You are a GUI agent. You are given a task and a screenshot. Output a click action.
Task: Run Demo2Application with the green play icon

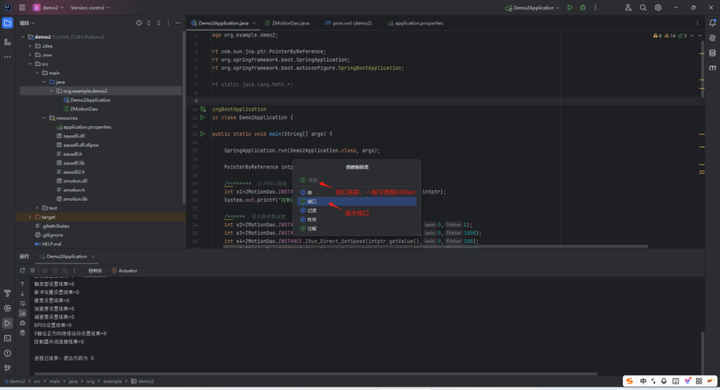coord(570,7)
